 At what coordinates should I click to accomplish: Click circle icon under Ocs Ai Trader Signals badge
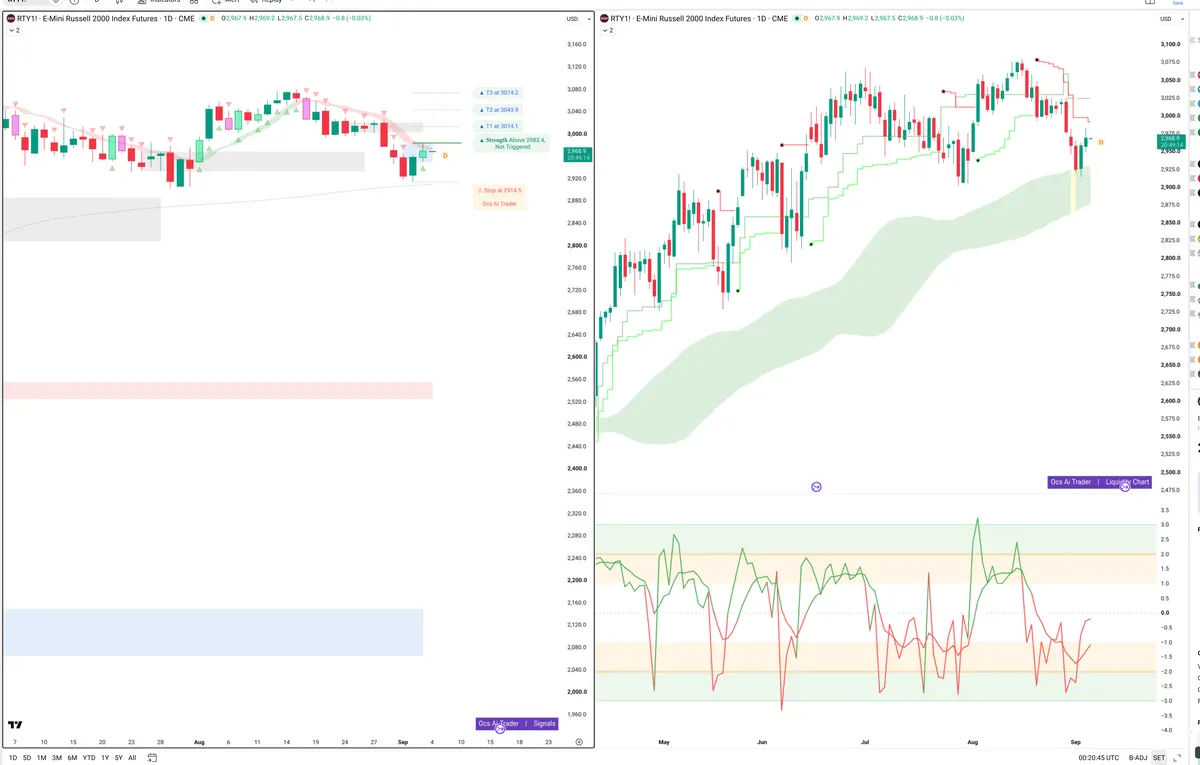coord(500,729)
